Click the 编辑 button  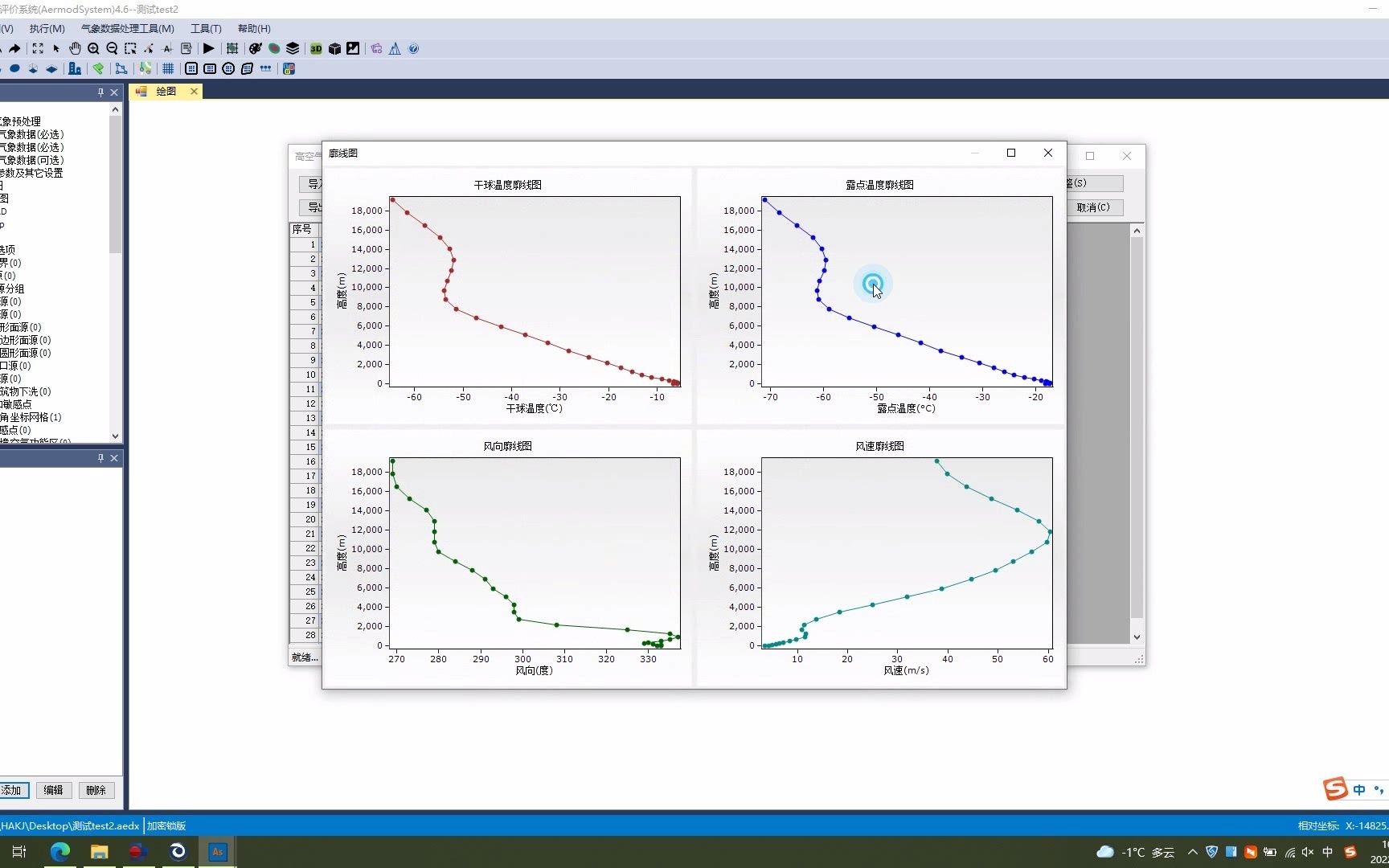[54, 790]
